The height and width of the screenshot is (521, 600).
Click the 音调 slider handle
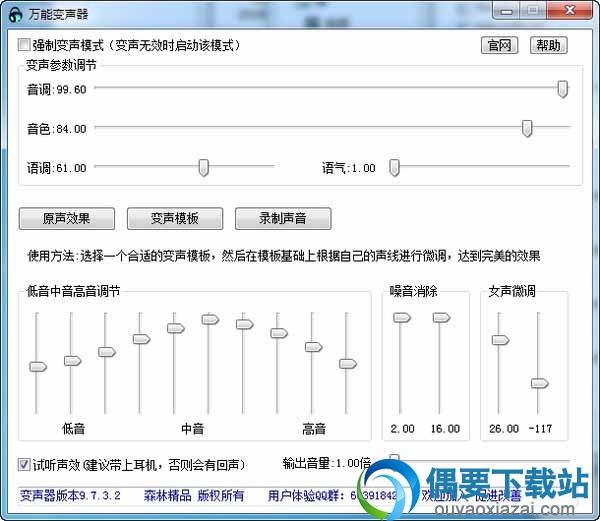(562, 89)
